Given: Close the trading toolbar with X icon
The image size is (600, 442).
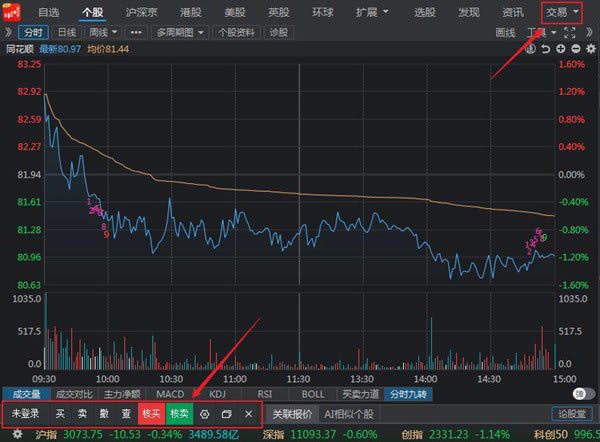Looking at the screenshot, I should pyautogui.click(x=248, y=414).
